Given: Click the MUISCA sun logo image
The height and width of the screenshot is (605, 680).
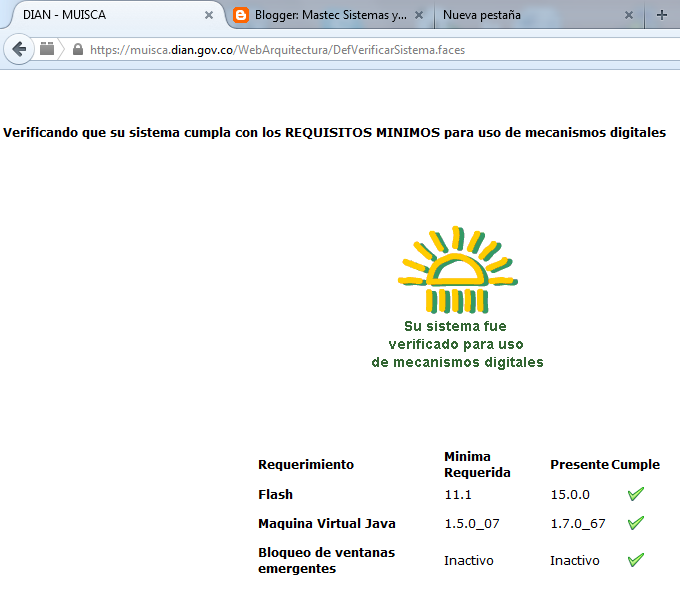Looking at the screenshot, I should click(x=458, y=270).
